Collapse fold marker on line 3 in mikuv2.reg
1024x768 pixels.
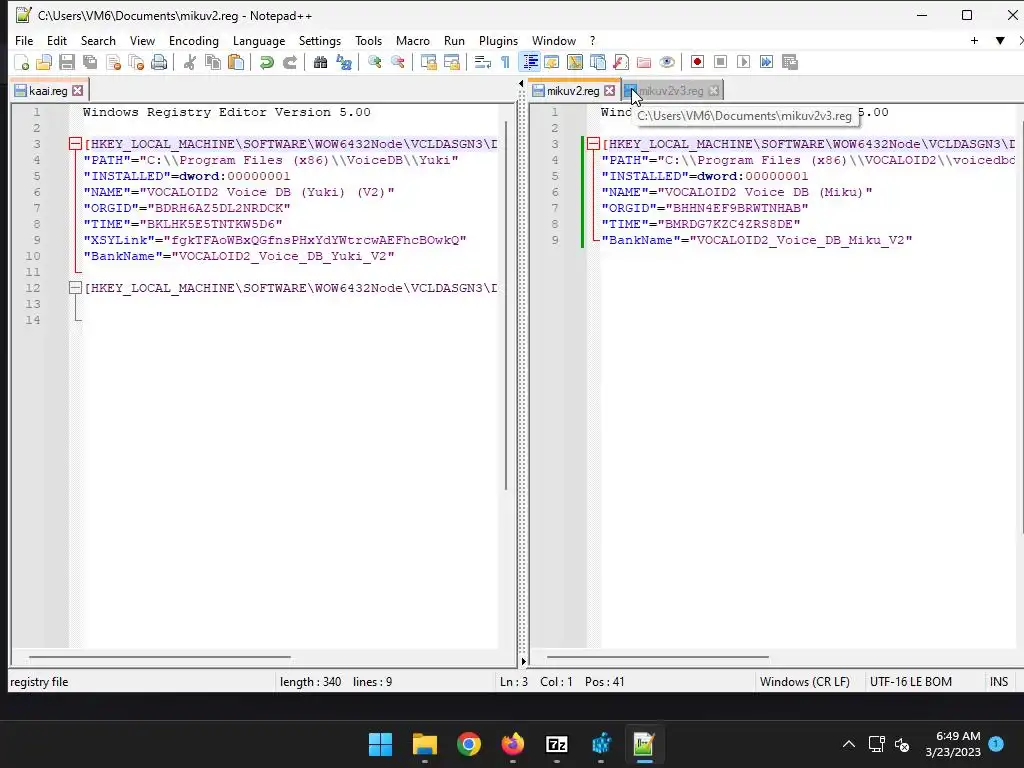point(593,144)
